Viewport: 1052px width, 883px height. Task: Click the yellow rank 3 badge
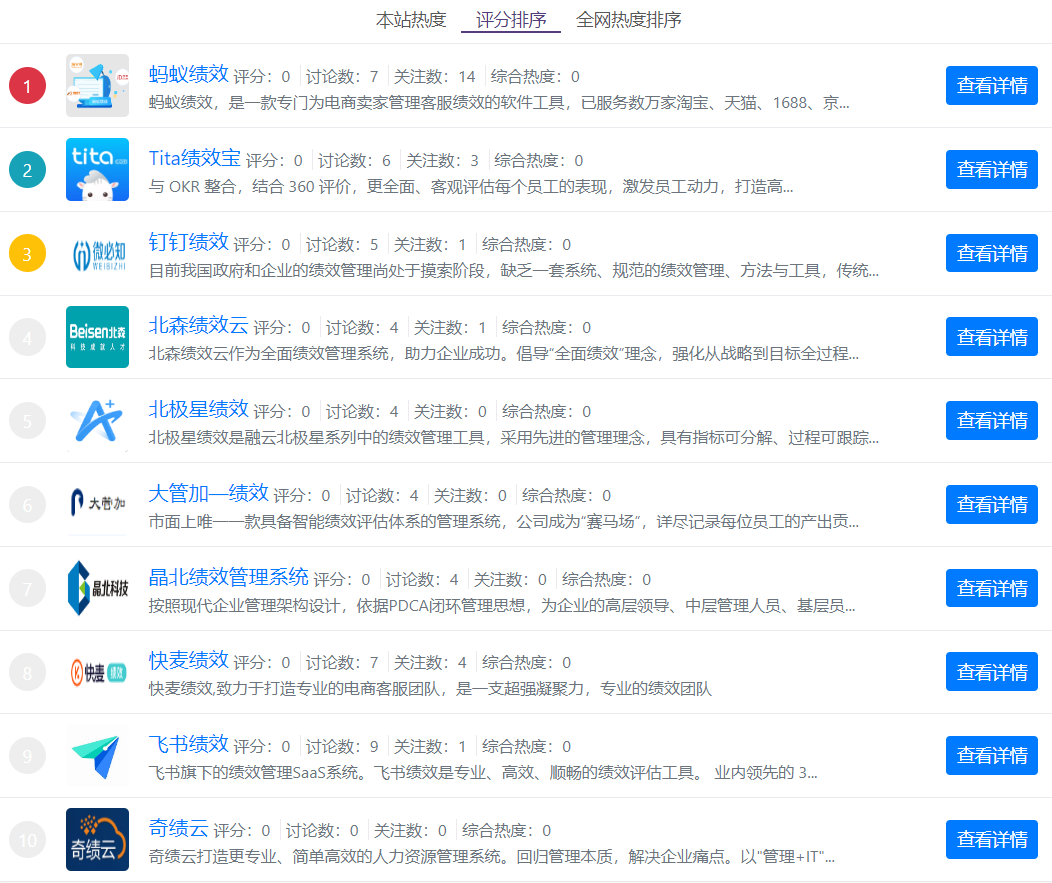coord(28,254)
